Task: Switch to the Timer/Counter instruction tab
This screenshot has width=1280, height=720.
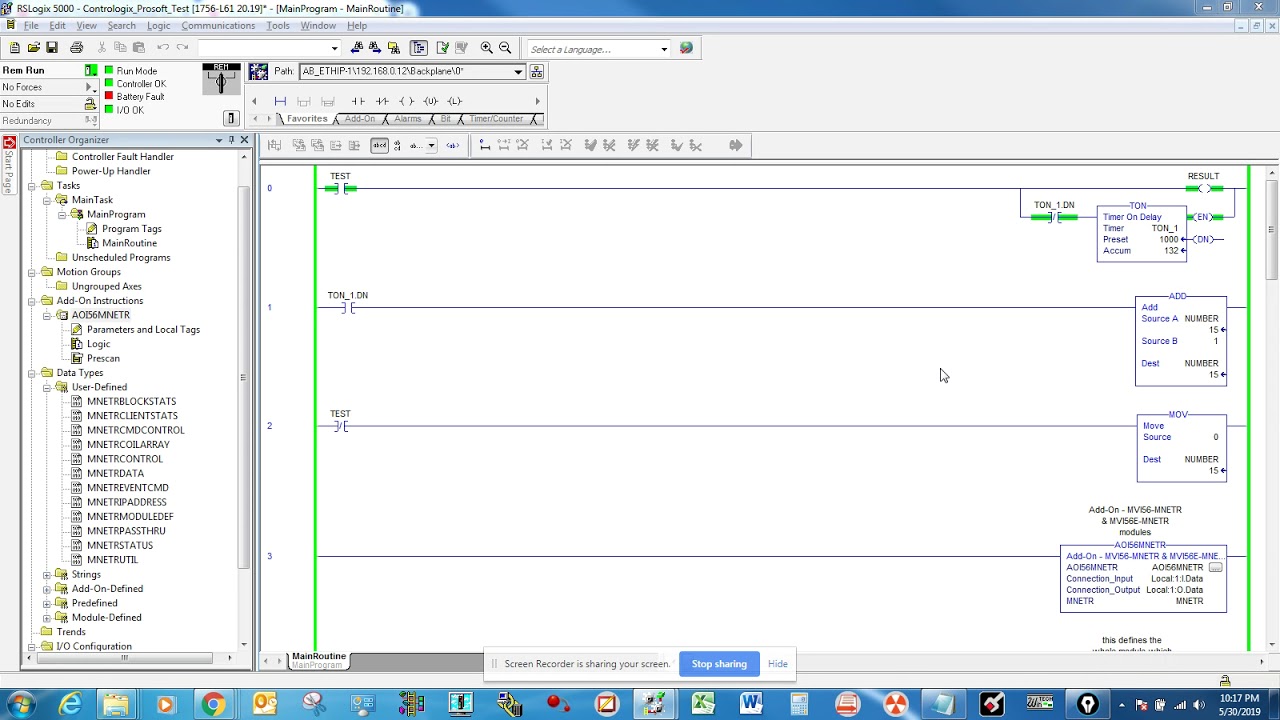Action: [496, 119]
